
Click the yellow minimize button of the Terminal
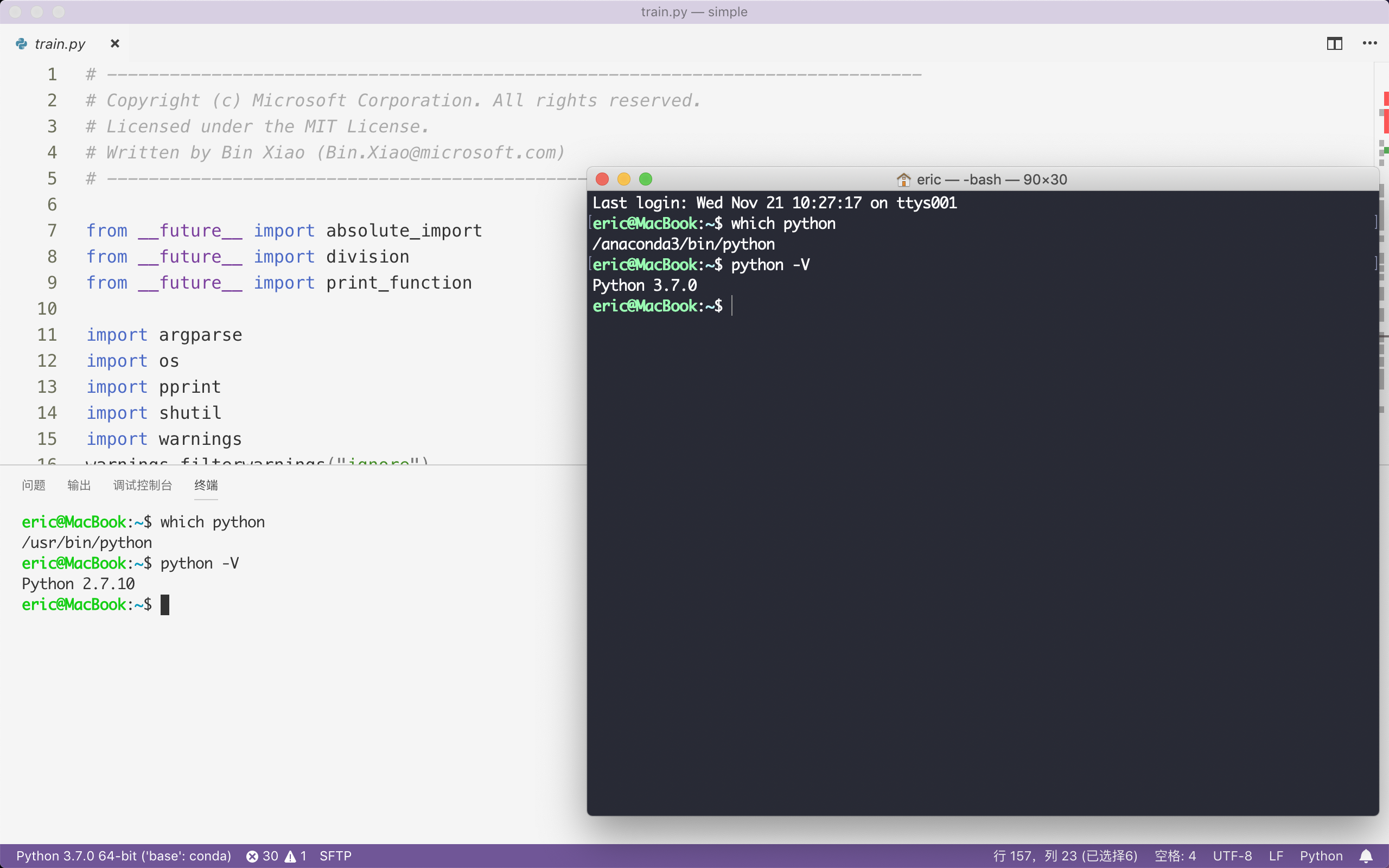tap(624, 179)
